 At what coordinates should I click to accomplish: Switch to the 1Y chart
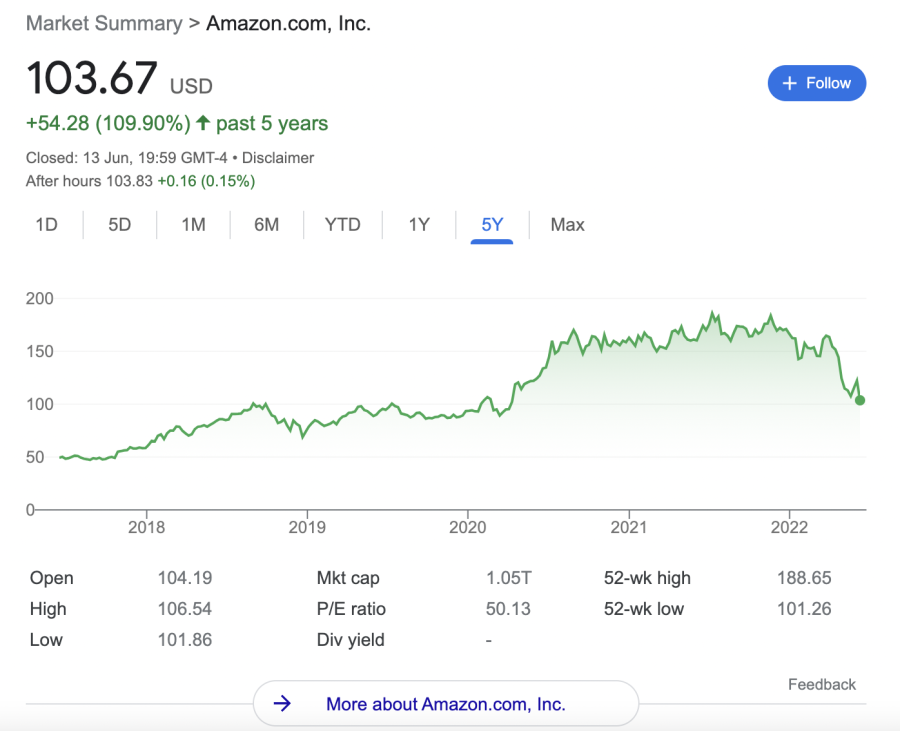[x=418, y=225]
